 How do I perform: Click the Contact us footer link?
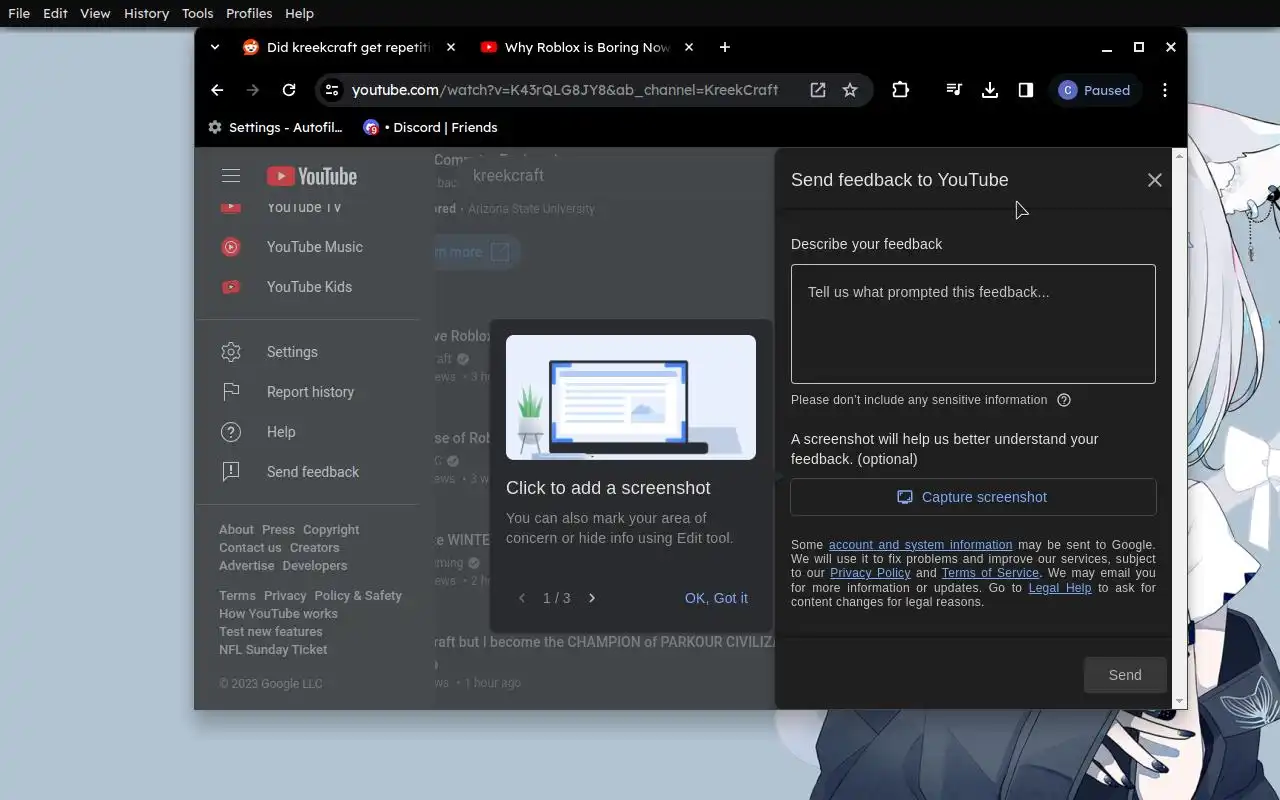click(x=250, y=548)
